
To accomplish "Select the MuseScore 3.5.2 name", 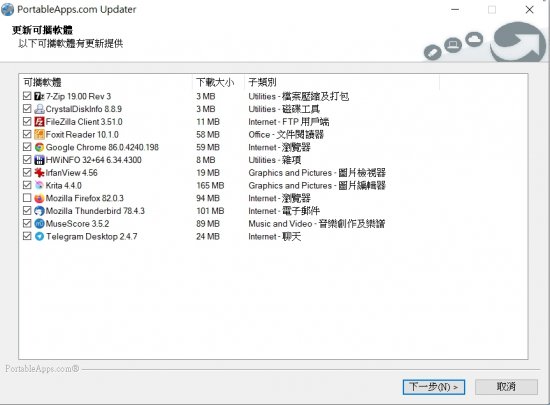I will pos(77,223).
